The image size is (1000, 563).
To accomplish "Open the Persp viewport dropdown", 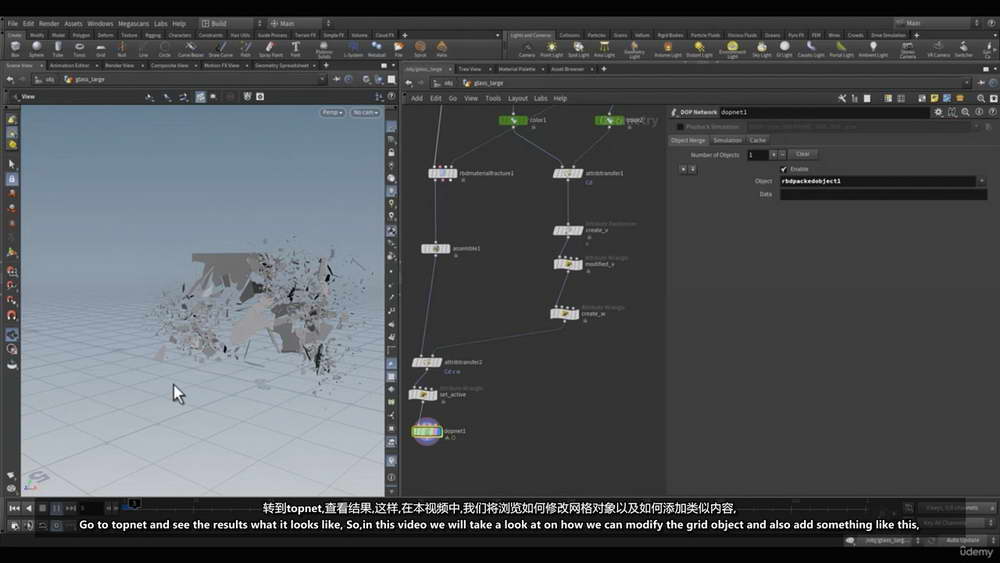I will tap(332, 112).
